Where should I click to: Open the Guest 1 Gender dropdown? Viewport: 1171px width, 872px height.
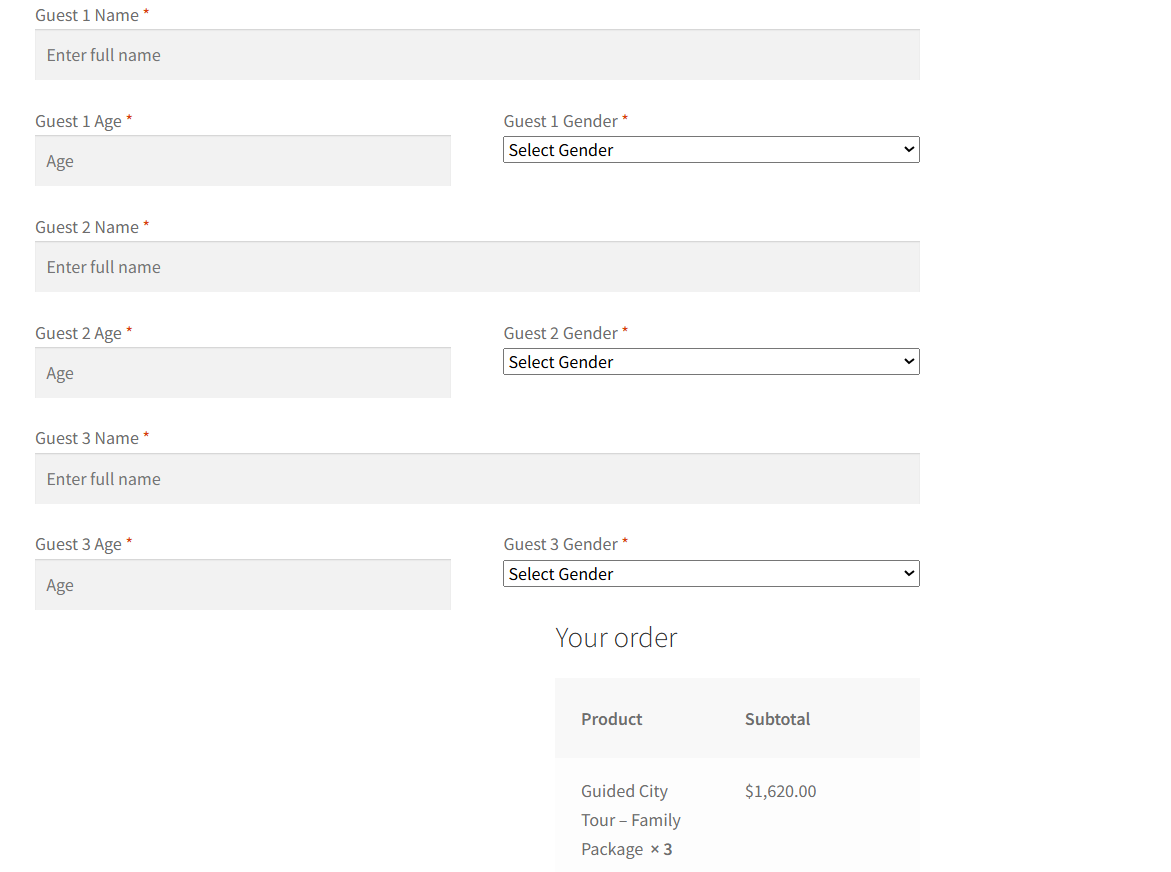point(710,150)
